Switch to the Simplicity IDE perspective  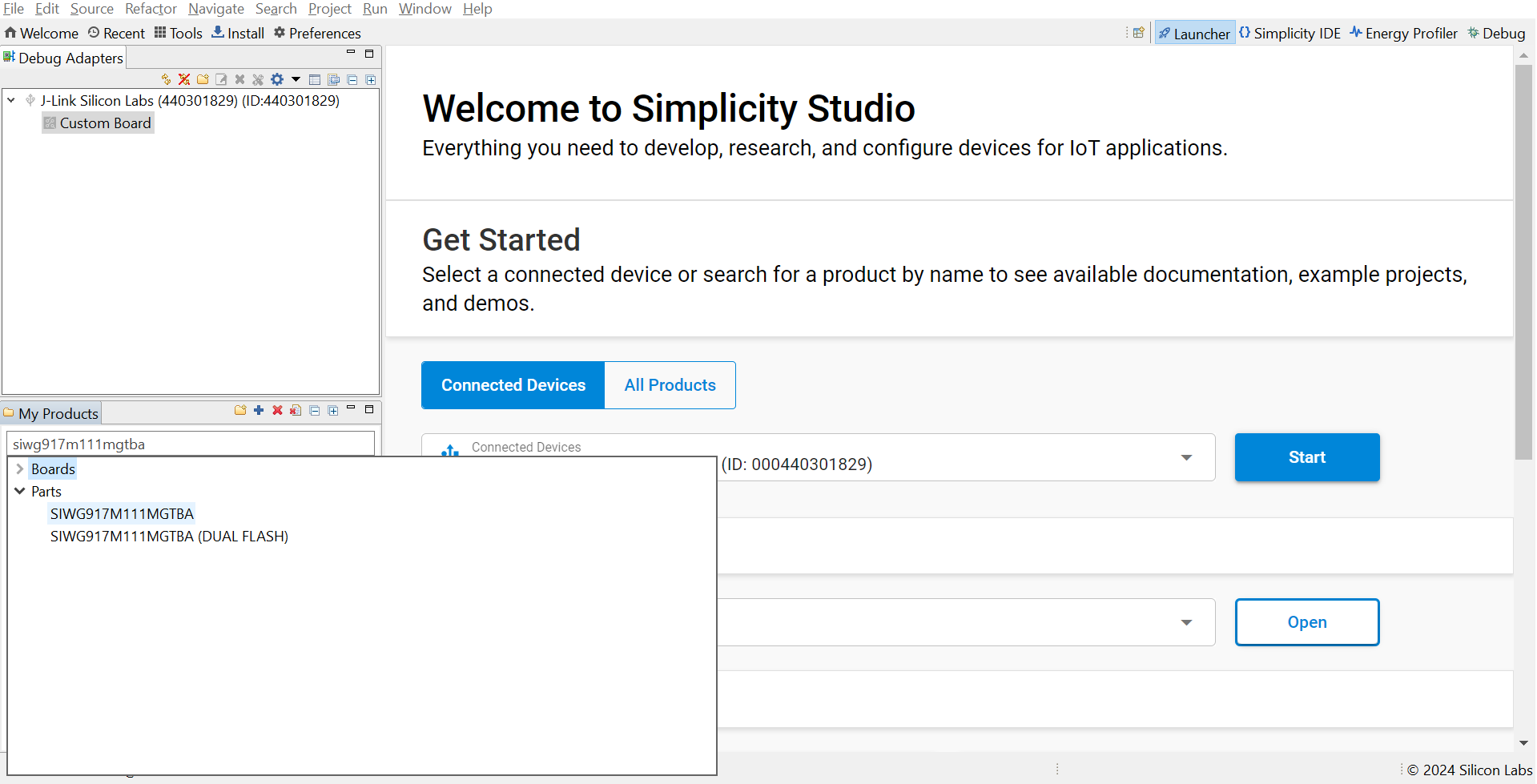point(1290,33)
